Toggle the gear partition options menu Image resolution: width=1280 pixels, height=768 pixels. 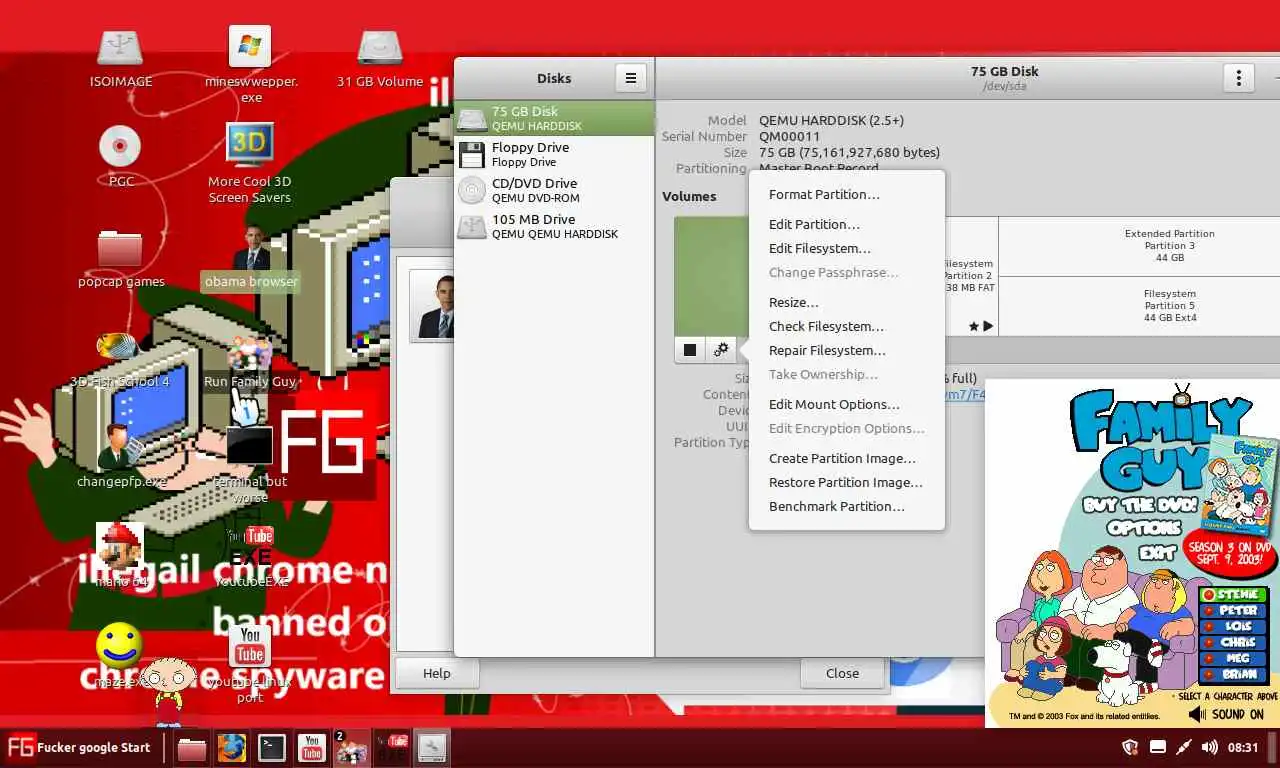tap(721, 350)
